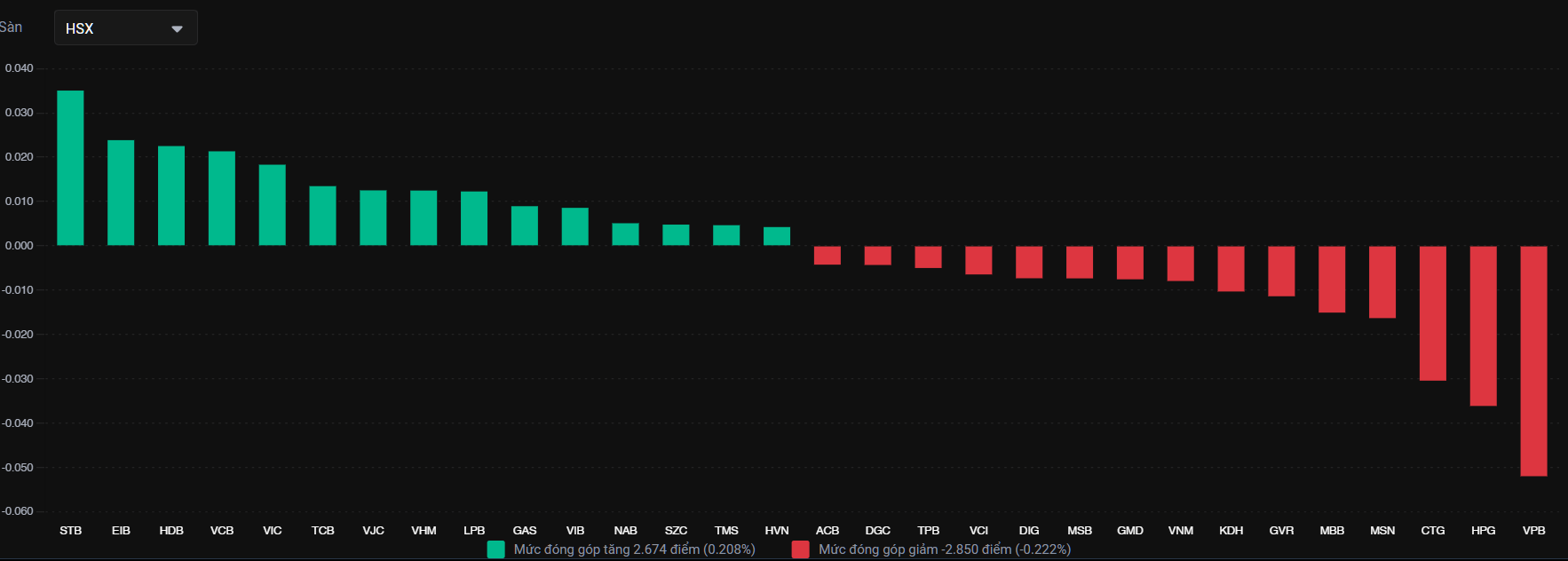Toggle the green increase contribution legend swatch
1568x561 pixels.
496,549
